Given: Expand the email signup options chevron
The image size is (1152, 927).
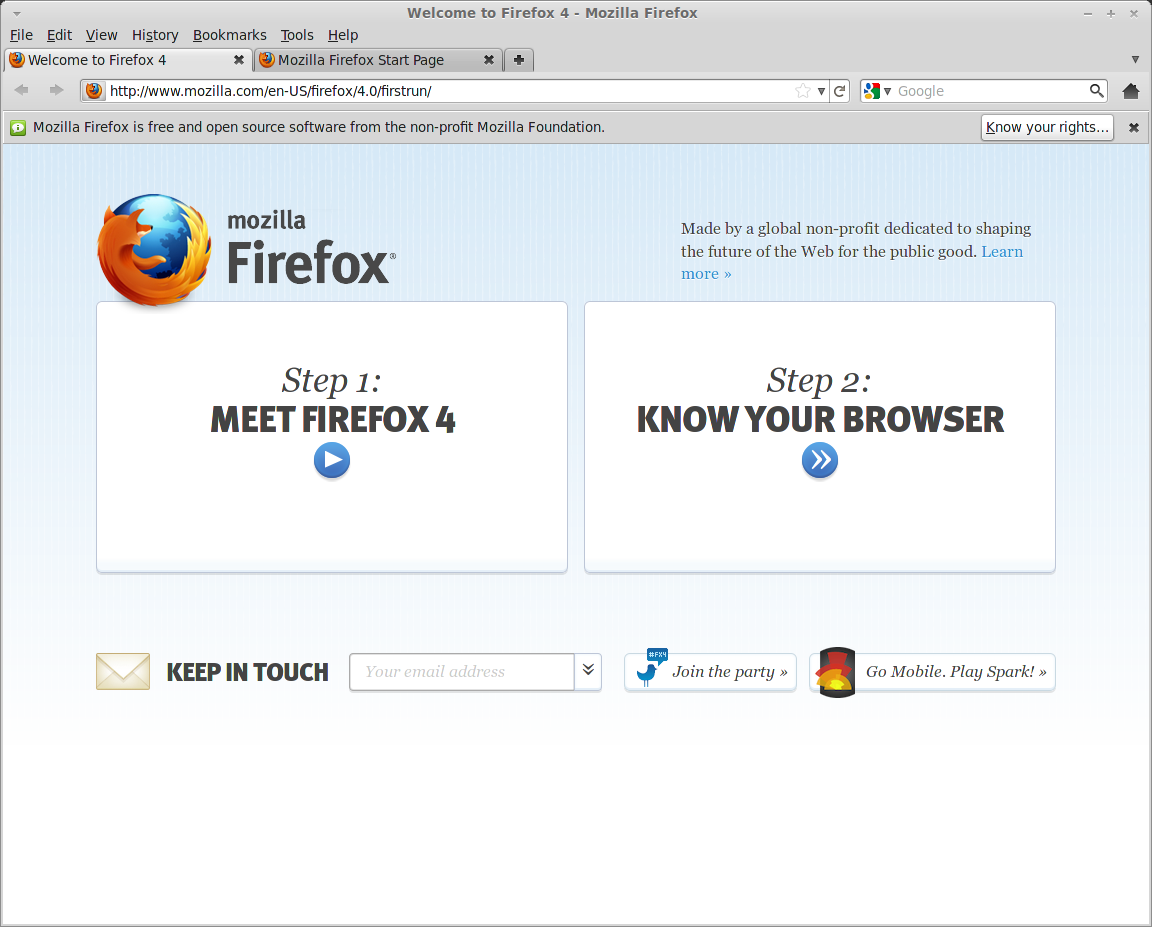Looking at the screenshot, I should pos(588,671).
